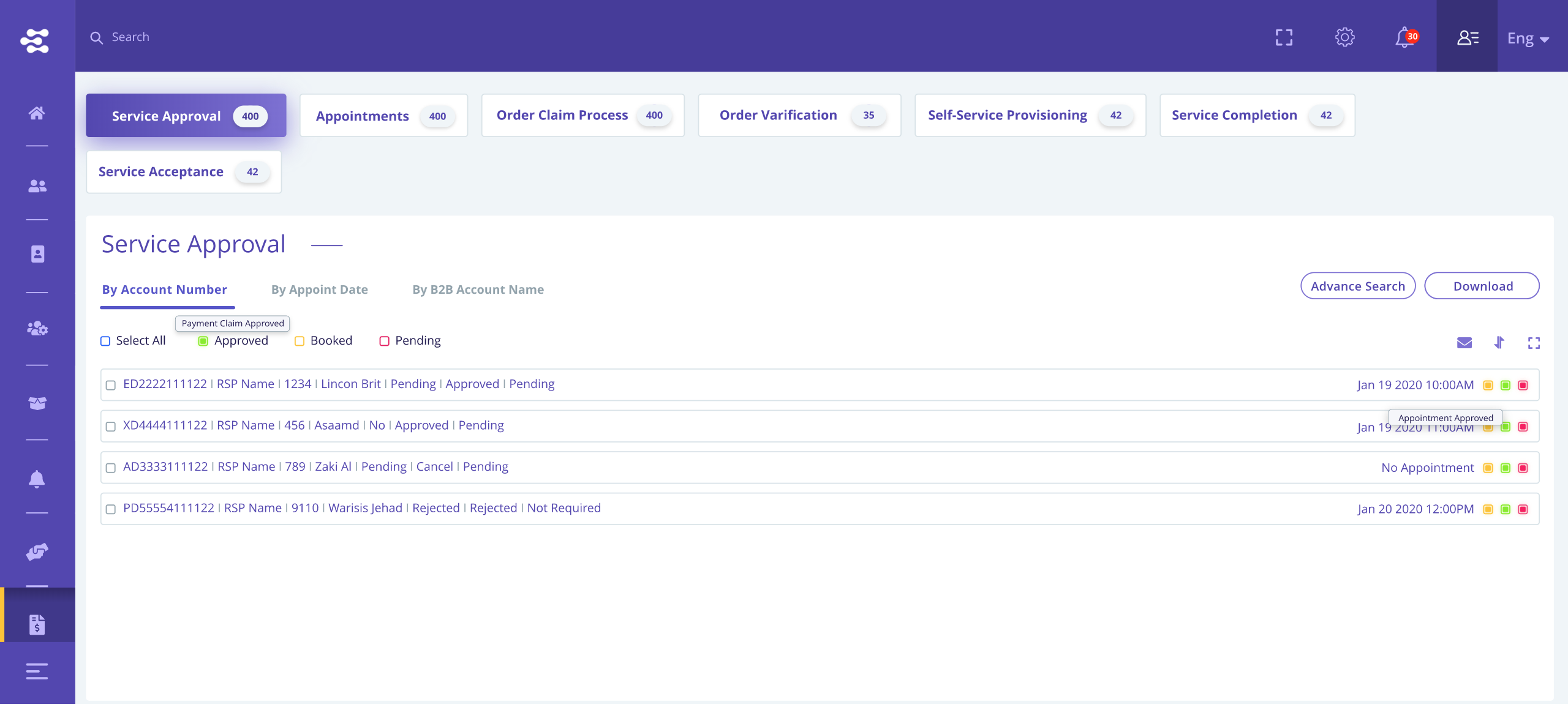1568x710 pixels.
Task: Open the Home icon in the sidebar
Action: [37, 113]
